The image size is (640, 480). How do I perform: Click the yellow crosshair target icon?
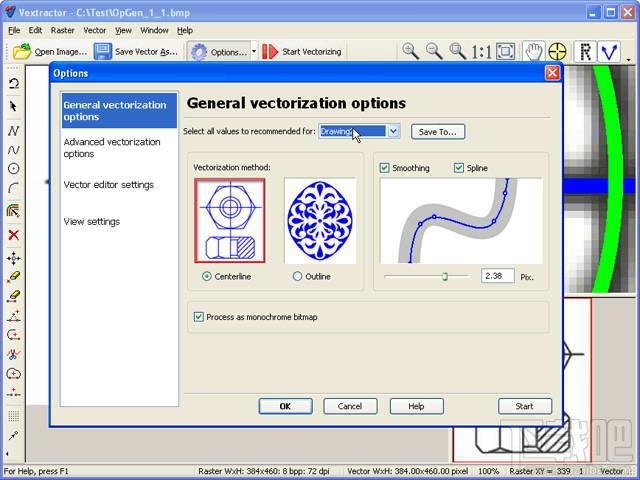(557, 52)
